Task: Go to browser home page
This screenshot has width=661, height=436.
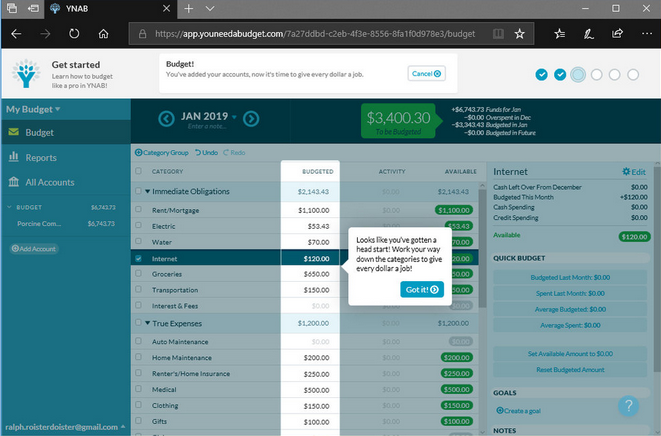Action: (103, 34)
